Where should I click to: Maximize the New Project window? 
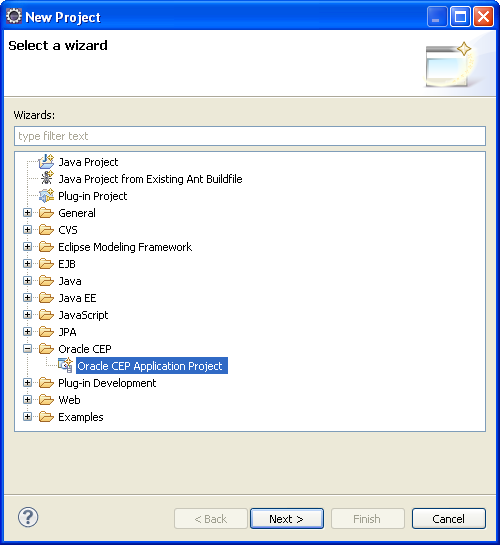tap(460, 16)
